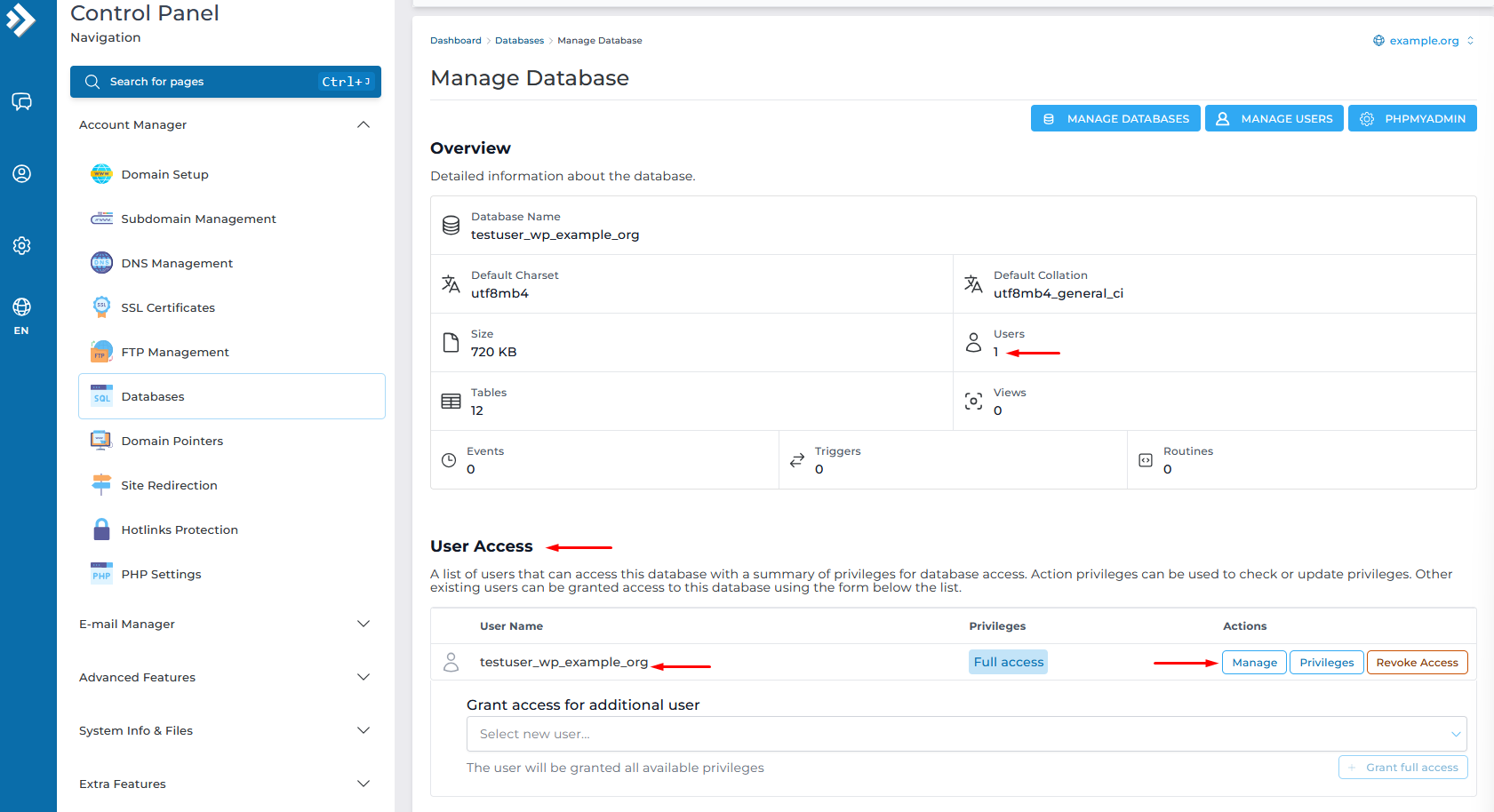The width and height of the screenshot is (1494, 812).
Task: Click the Hotlinks Protection padlock icon
Action: pyautogui.click(x=101, y=529)
